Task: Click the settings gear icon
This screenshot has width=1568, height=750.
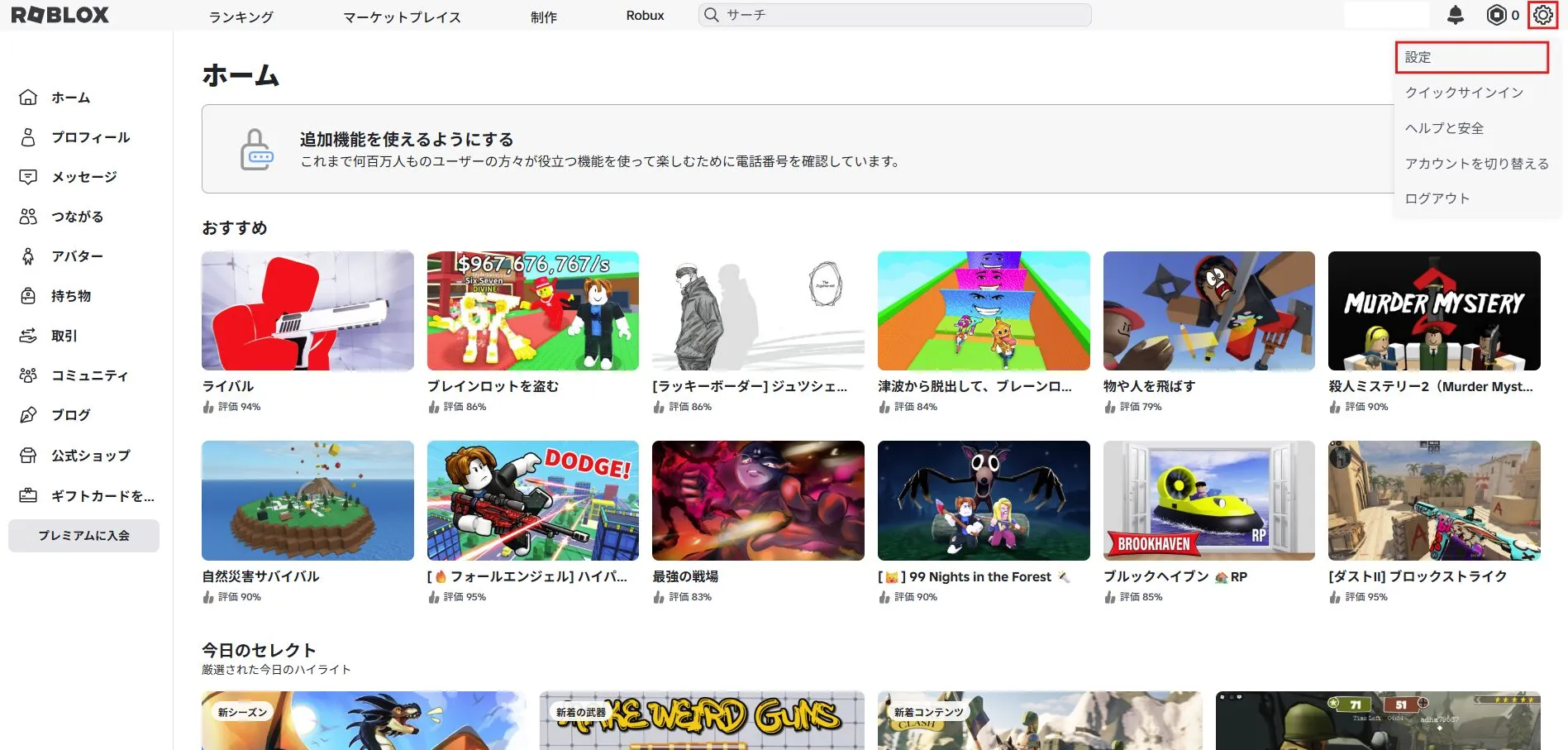Action: click(1542, 15)
